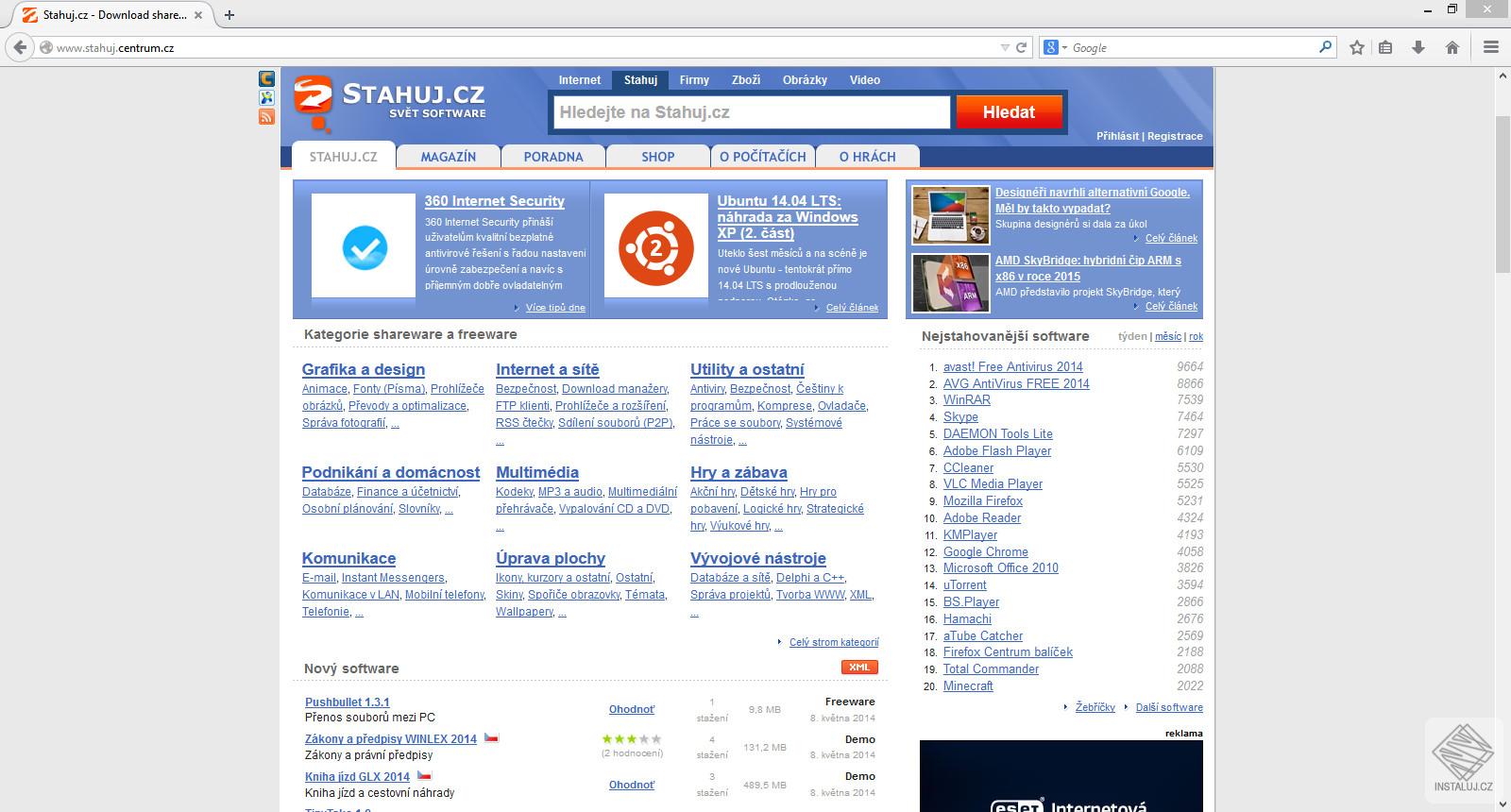
Task: Open a new tab with the plus button
Action: (x=229, y=15)
